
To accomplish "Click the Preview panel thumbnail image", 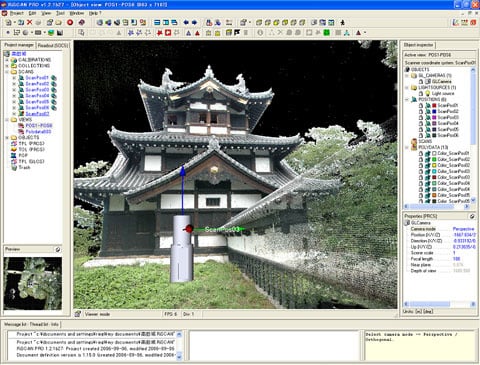I will (33, 283).
